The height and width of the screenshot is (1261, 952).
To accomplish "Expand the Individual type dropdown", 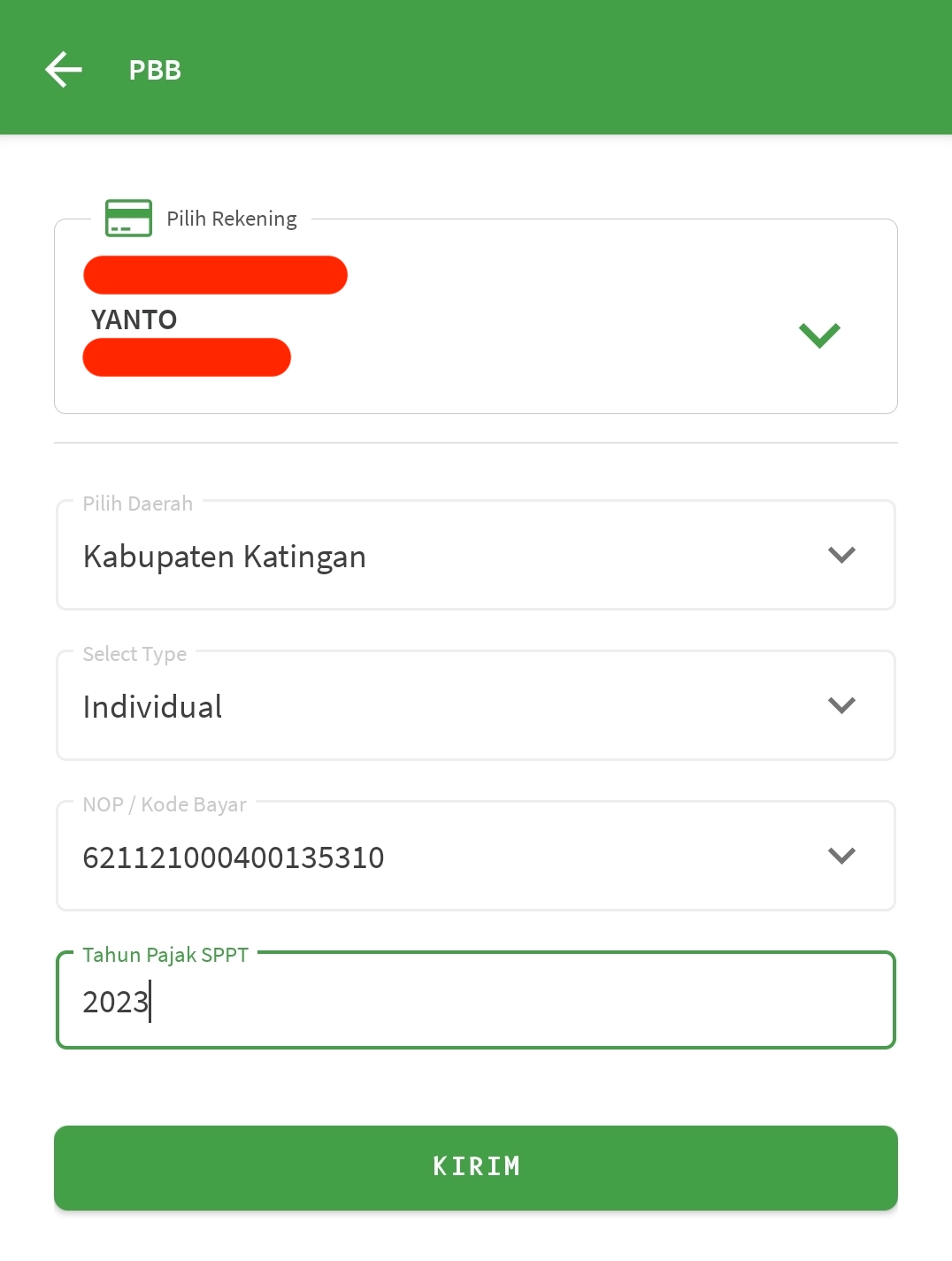I will click(475, 705).
